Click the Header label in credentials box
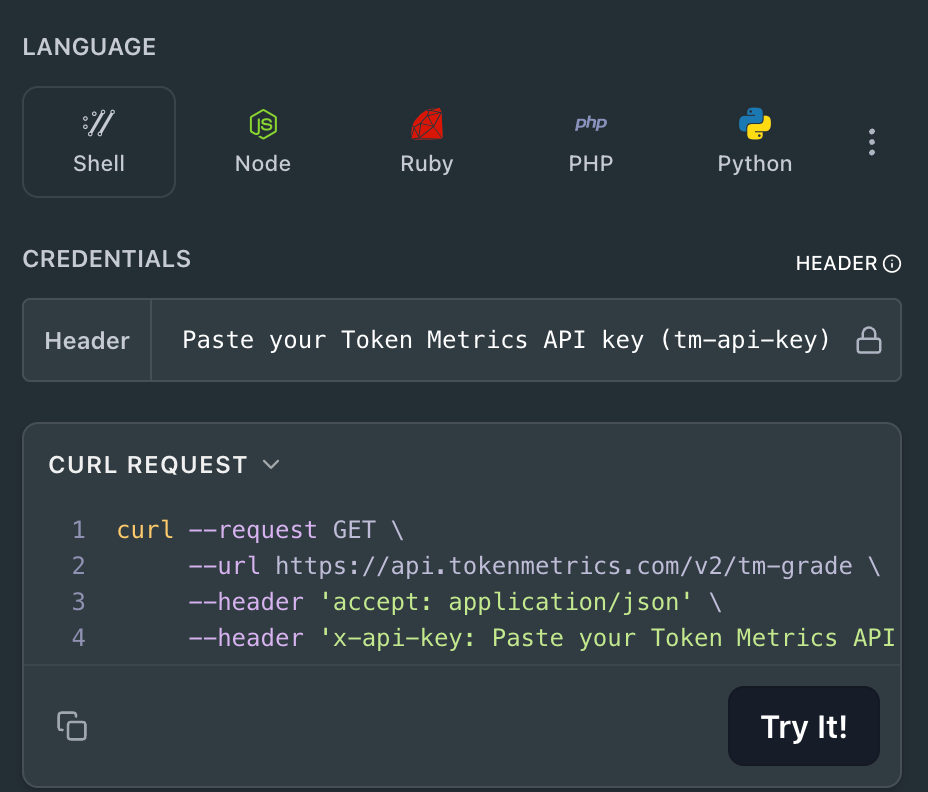Viewport: 928px width, 792px height. click(x=87, y=341)
